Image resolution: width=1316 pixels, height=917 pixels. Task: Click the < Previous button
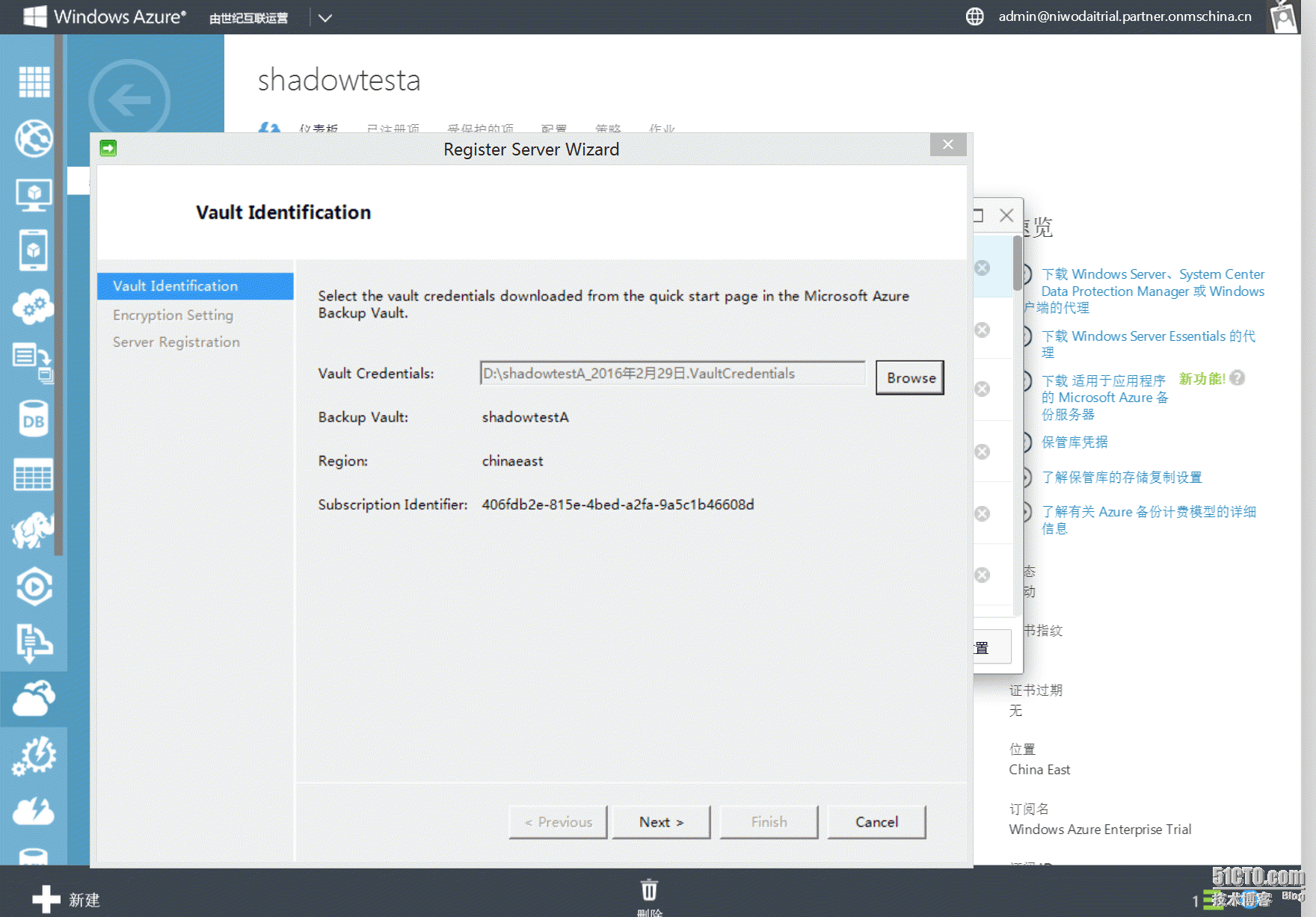coord(558,822)
